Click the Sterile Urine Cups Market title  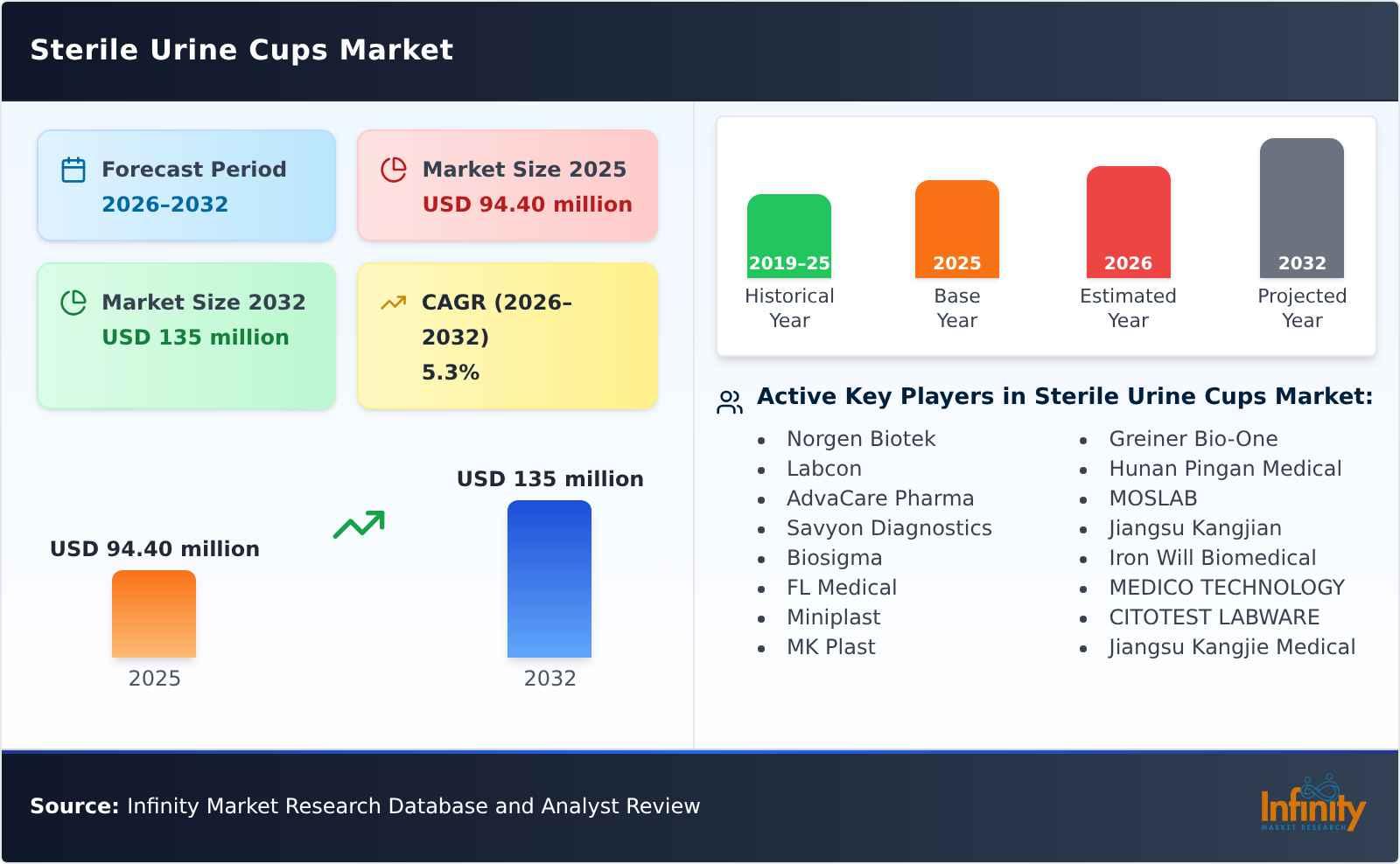pos(241,50)
